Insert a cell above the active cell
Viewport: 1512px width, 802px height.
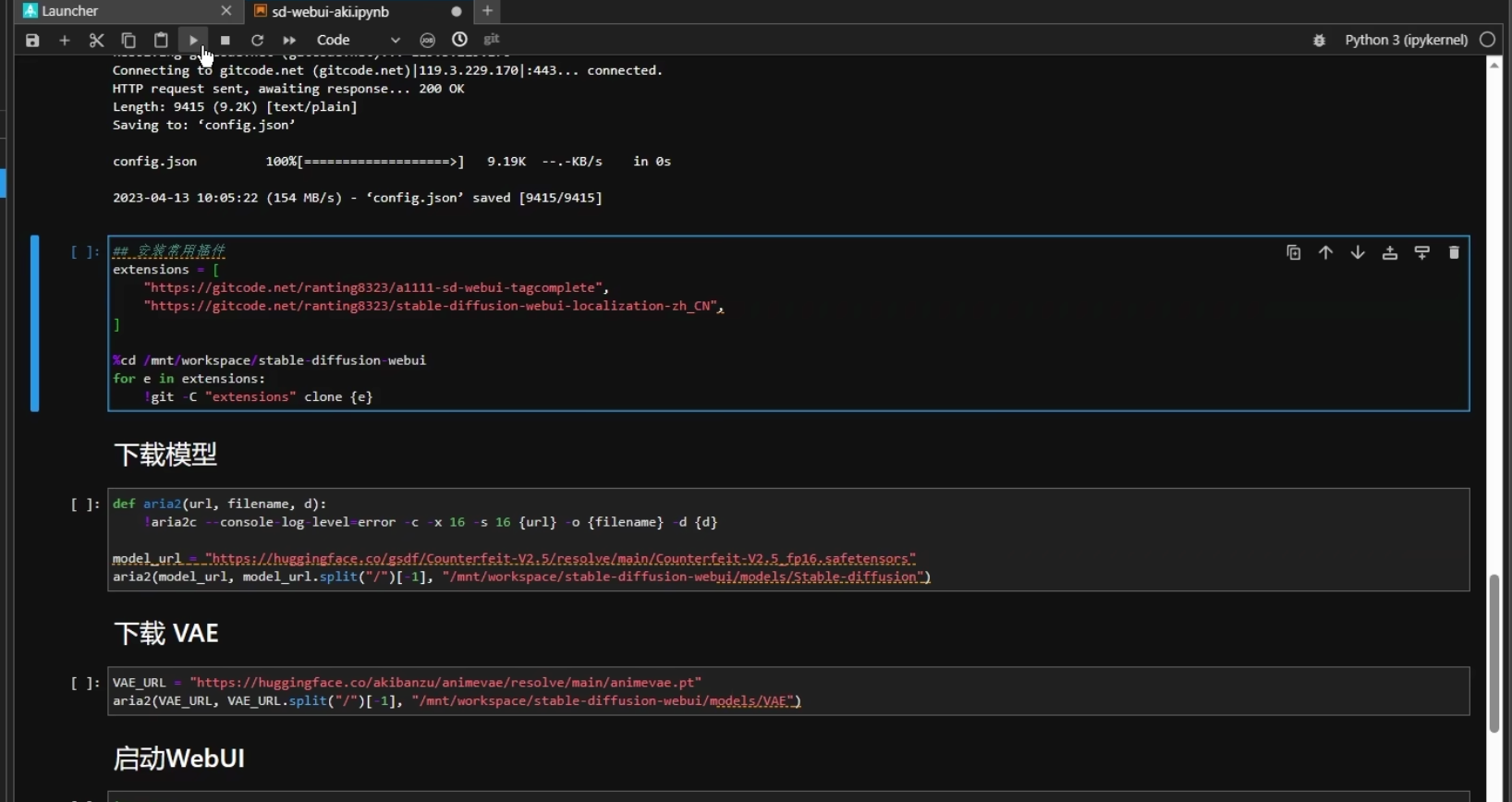click(x=1390, y=252)
